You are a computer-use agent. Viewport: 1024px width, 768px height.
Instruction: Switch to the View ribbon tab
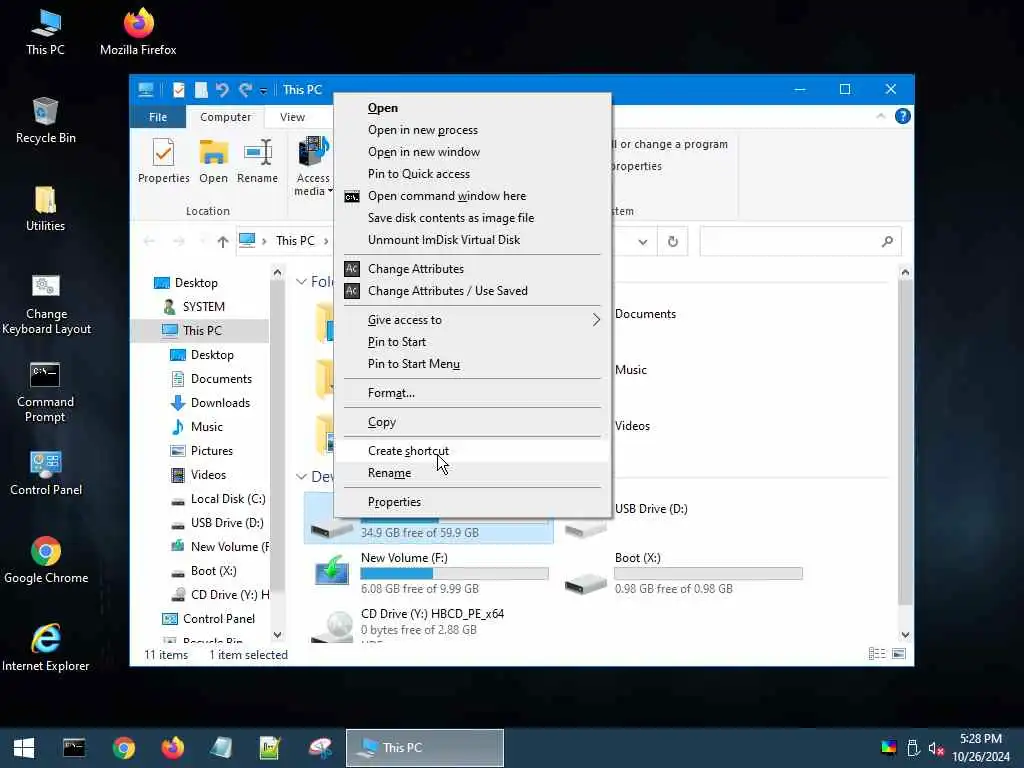click(x=292, y=117)
